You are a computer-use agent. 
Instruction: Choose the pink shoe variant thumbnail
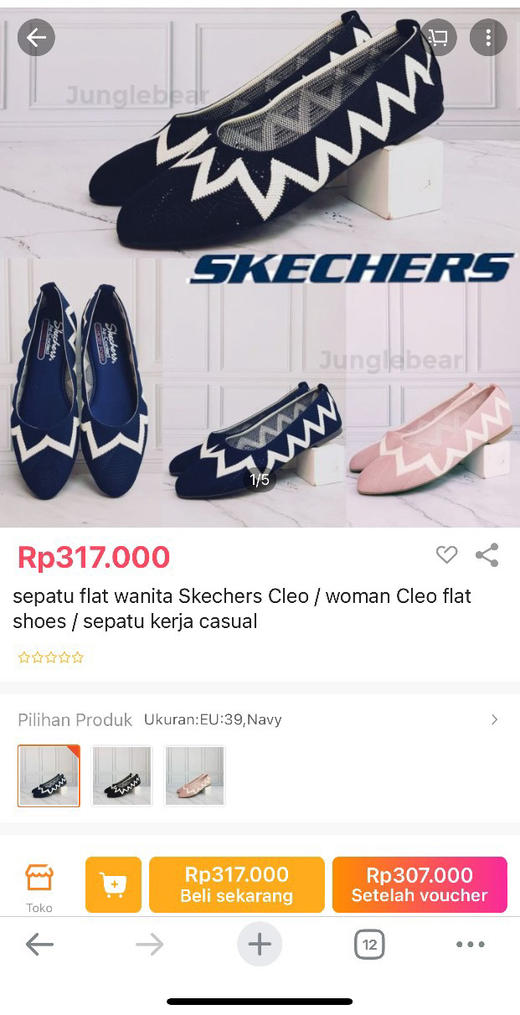195,775
